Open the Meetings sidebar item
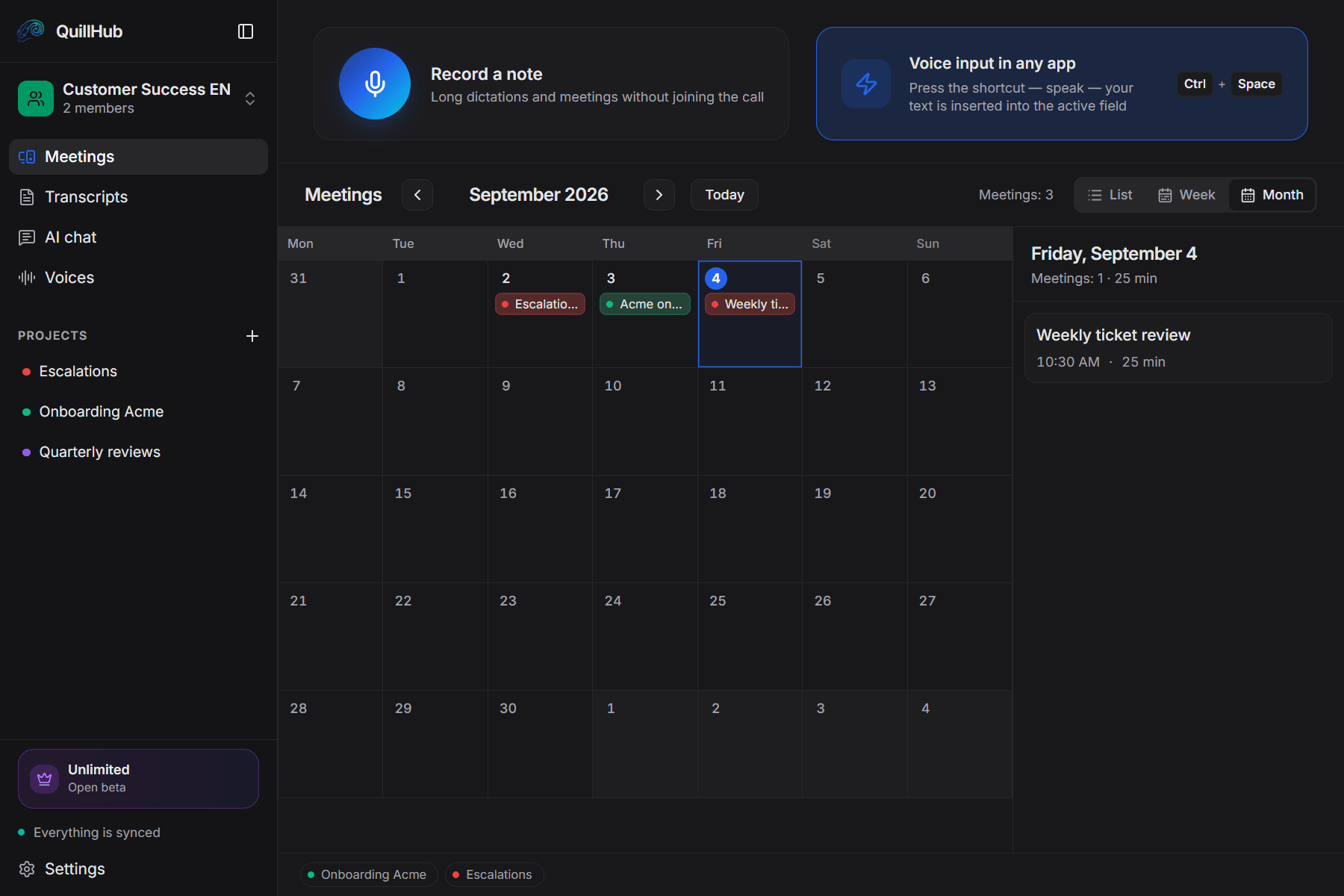Viewport: 1344px width, 896px height. coord(138,157)
